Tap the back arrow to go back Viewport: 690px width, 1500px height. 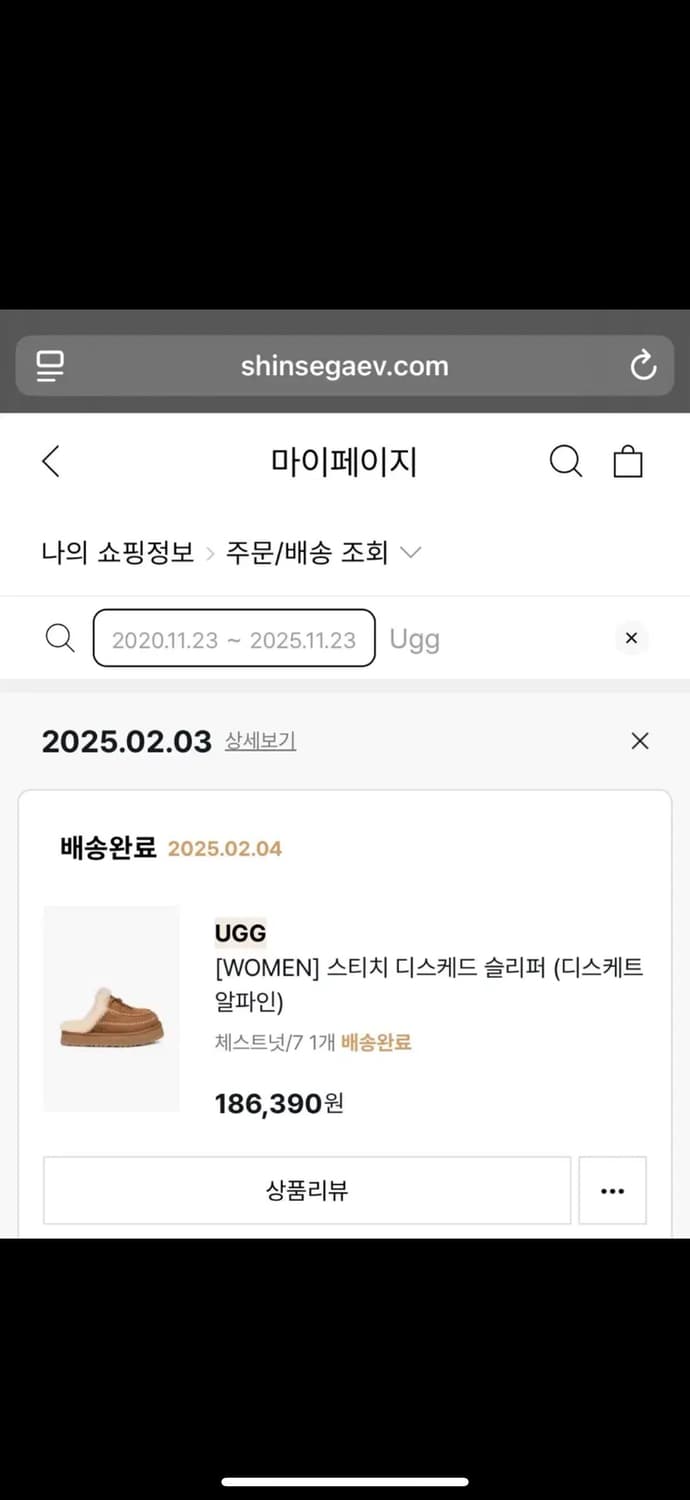tap(50, 461)
